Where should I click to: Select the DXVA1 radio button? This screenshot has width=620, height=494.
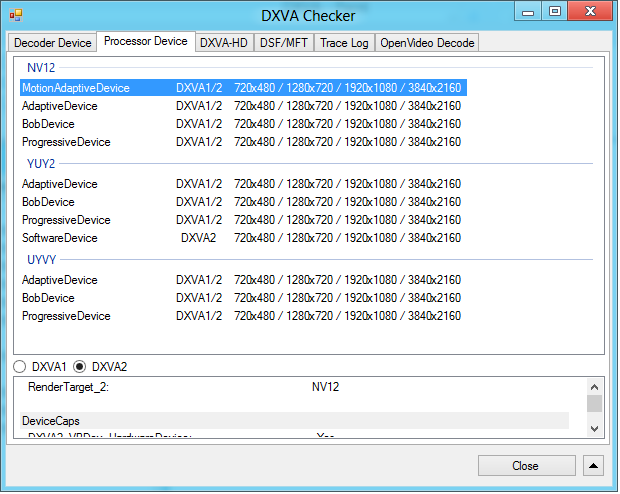40,367
